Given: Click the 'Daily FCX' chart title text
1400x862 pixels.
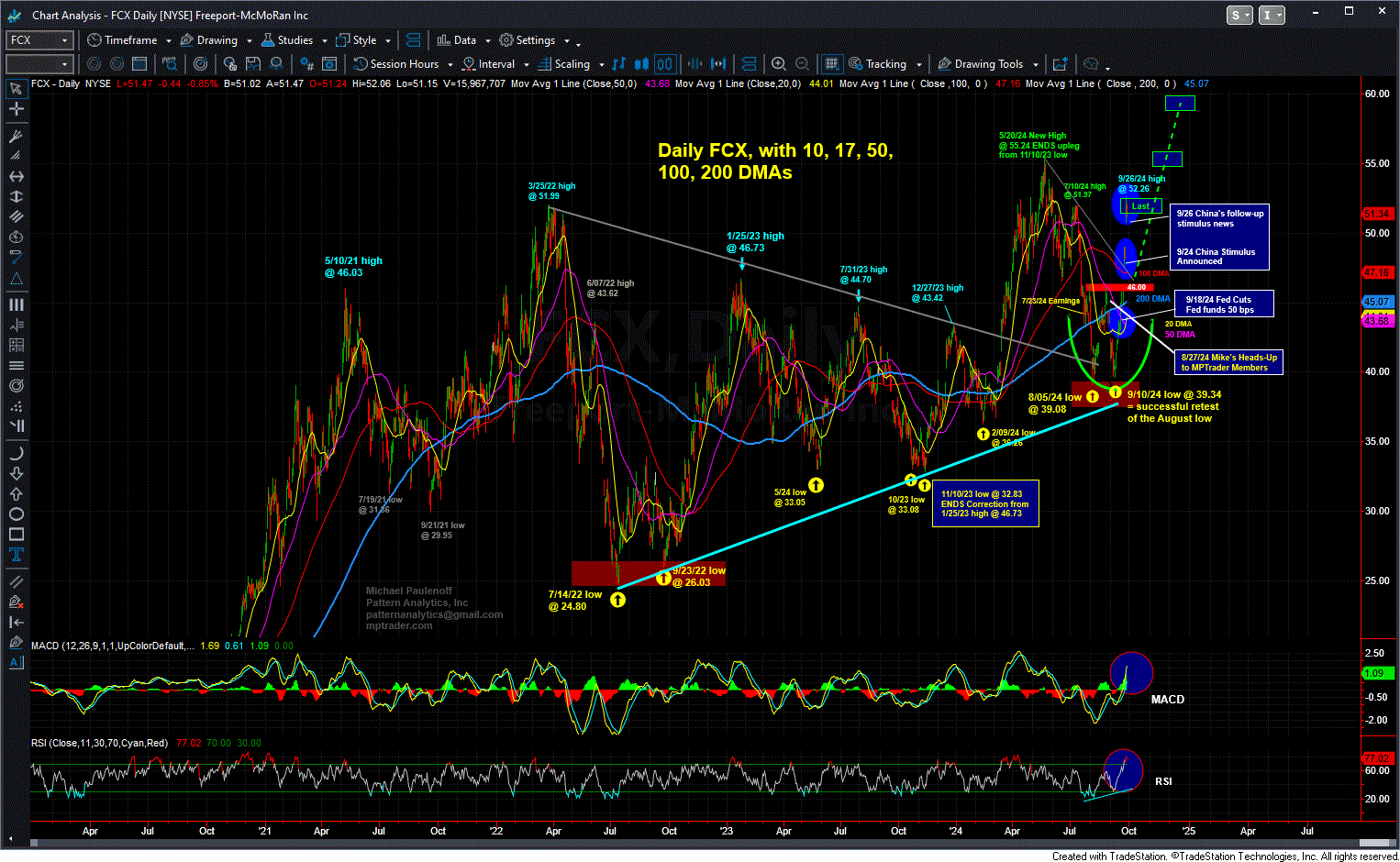Looking at the screenshot, I should [x=774, y=161].
